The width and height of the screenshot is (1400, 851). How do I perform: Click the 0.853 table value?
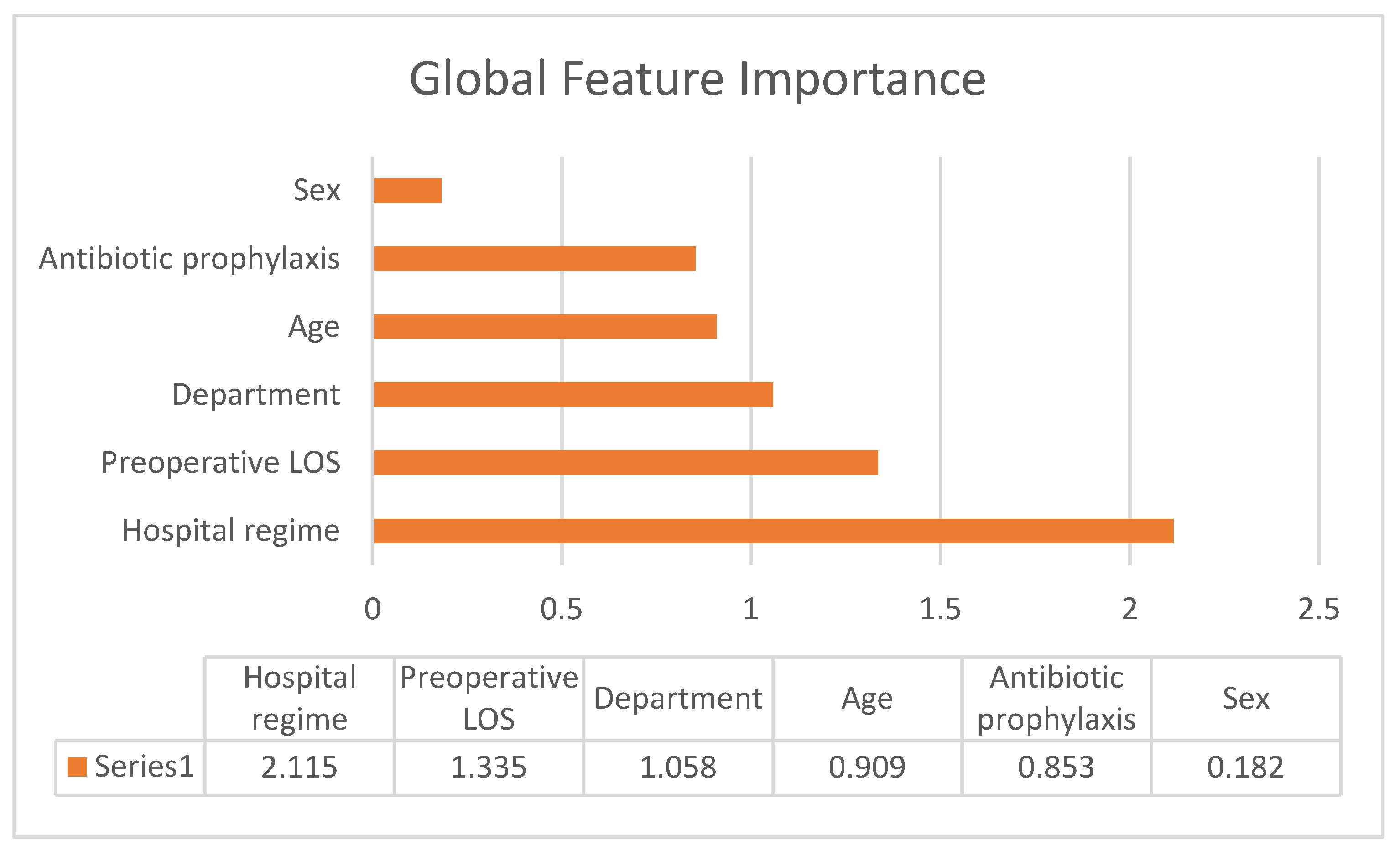(1056, 767)
